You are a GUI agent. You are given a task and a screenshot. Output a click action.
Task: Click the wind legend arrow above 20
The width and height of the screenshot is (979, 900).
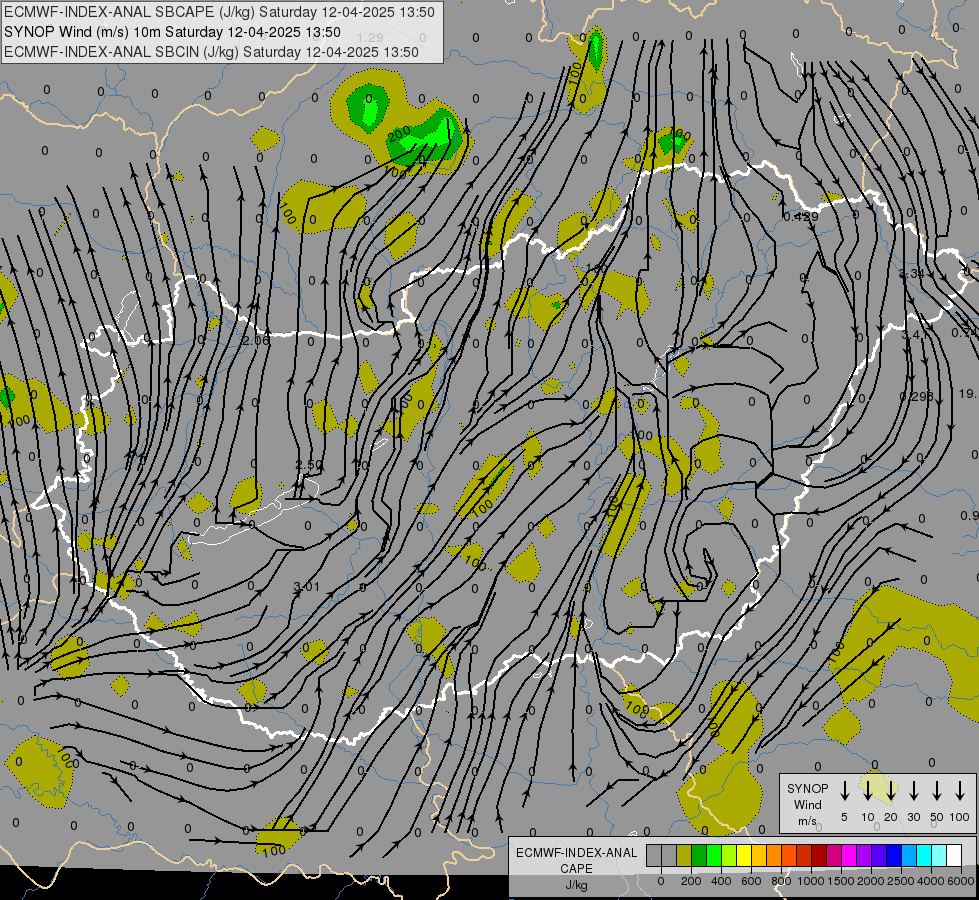click(x=890, y=790)
